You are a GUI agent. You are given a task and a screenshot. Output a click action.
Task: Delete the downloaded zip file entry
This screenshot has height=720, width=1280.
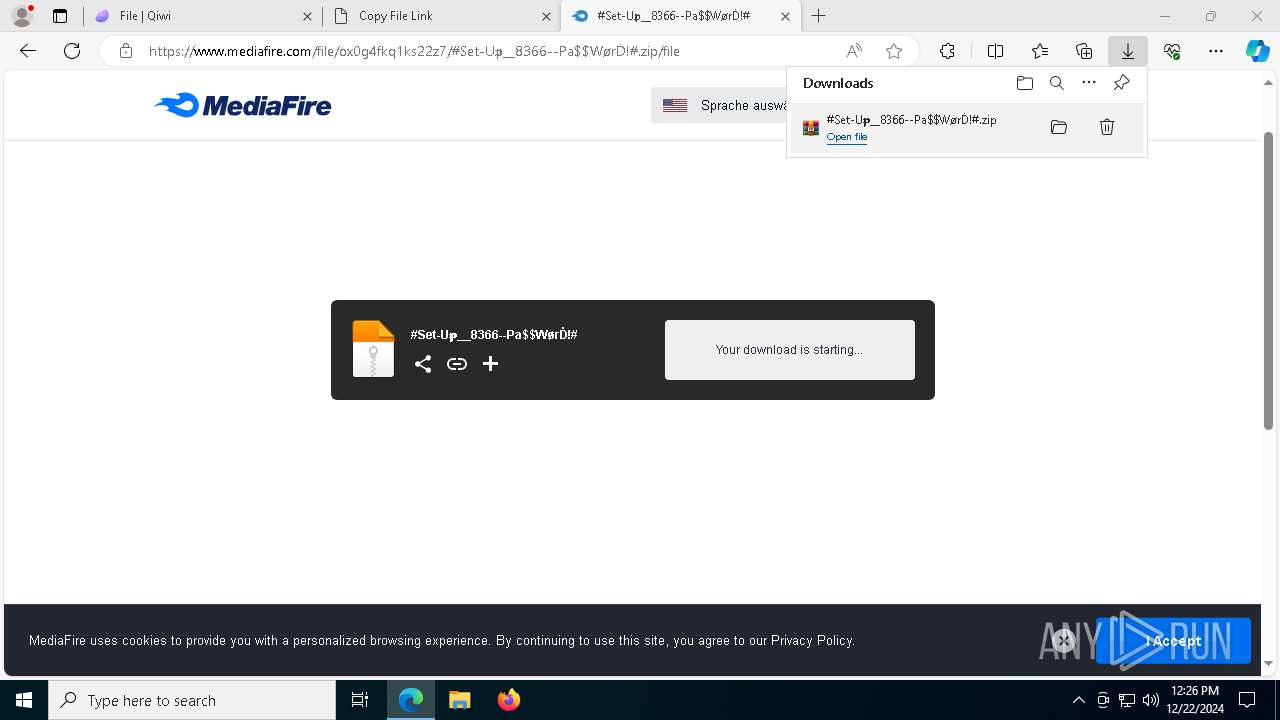1107,127
